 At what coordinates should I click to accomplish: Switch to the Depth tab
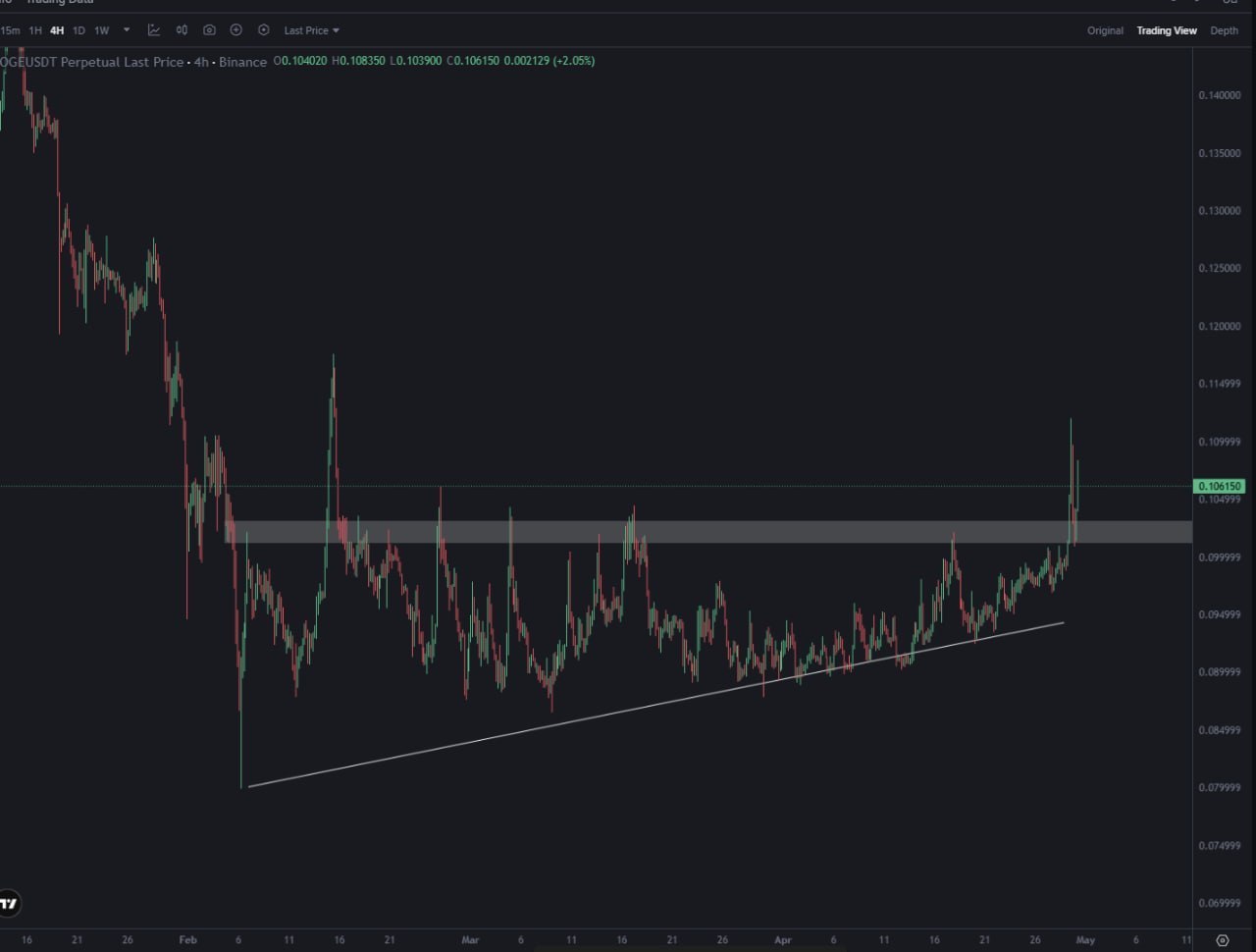click(x=1225, y=30)
